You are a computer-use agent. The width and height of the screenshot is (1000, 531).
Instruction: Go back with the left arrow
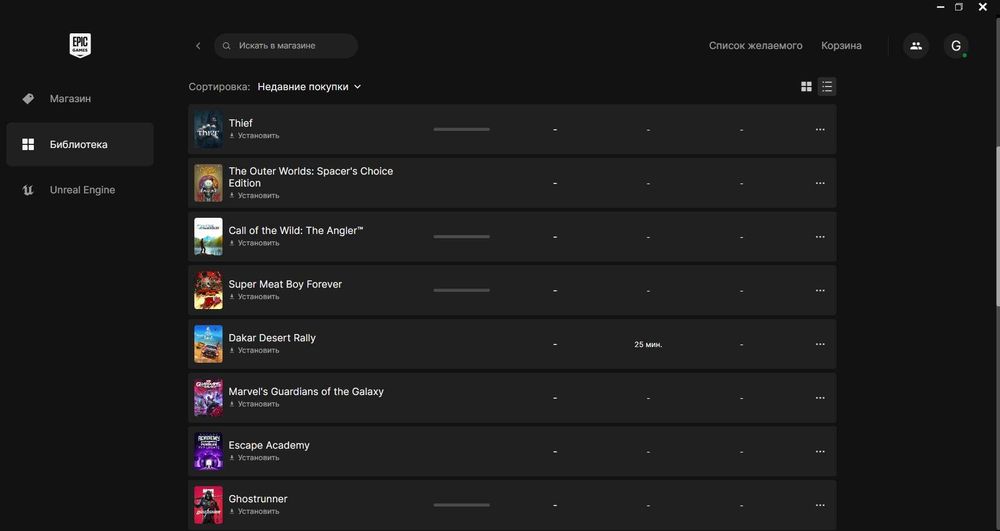(198, 46)
